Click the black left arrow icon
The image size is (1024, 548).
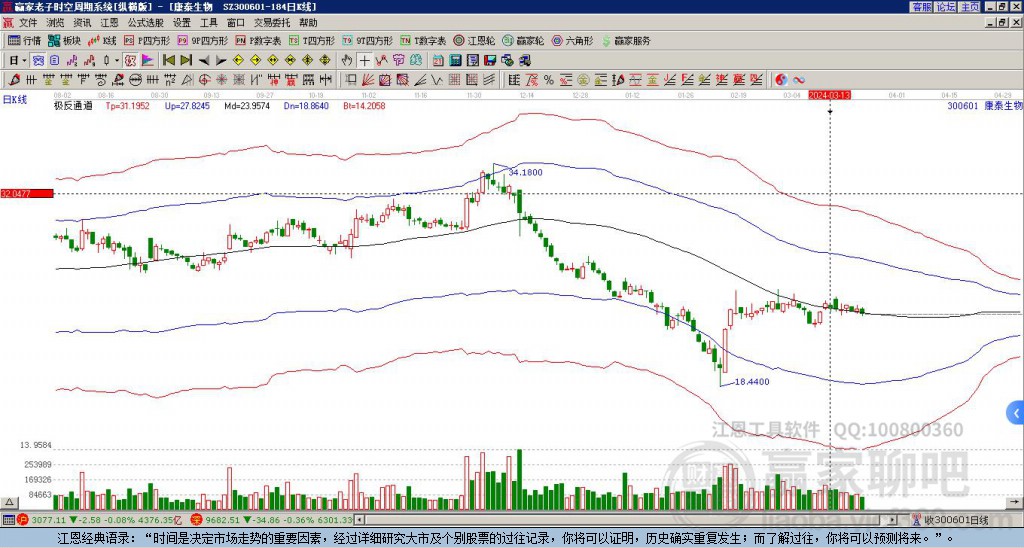coord(204,61)
